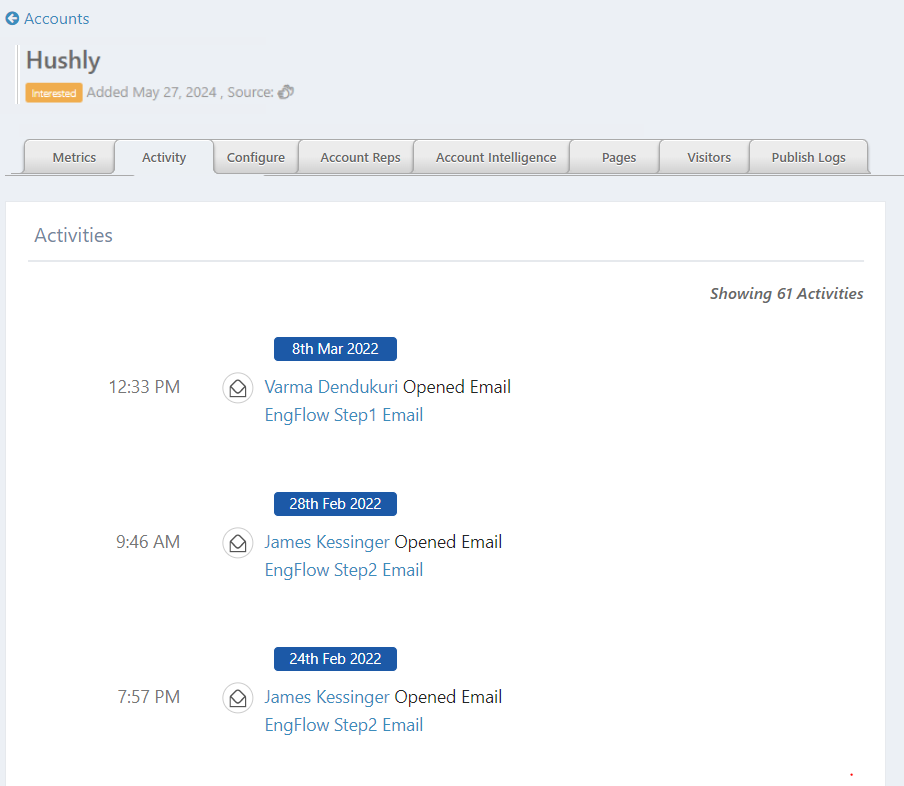Click the source icon next to Source label
Screen dimensions: 904x786
tap(286, 92)
